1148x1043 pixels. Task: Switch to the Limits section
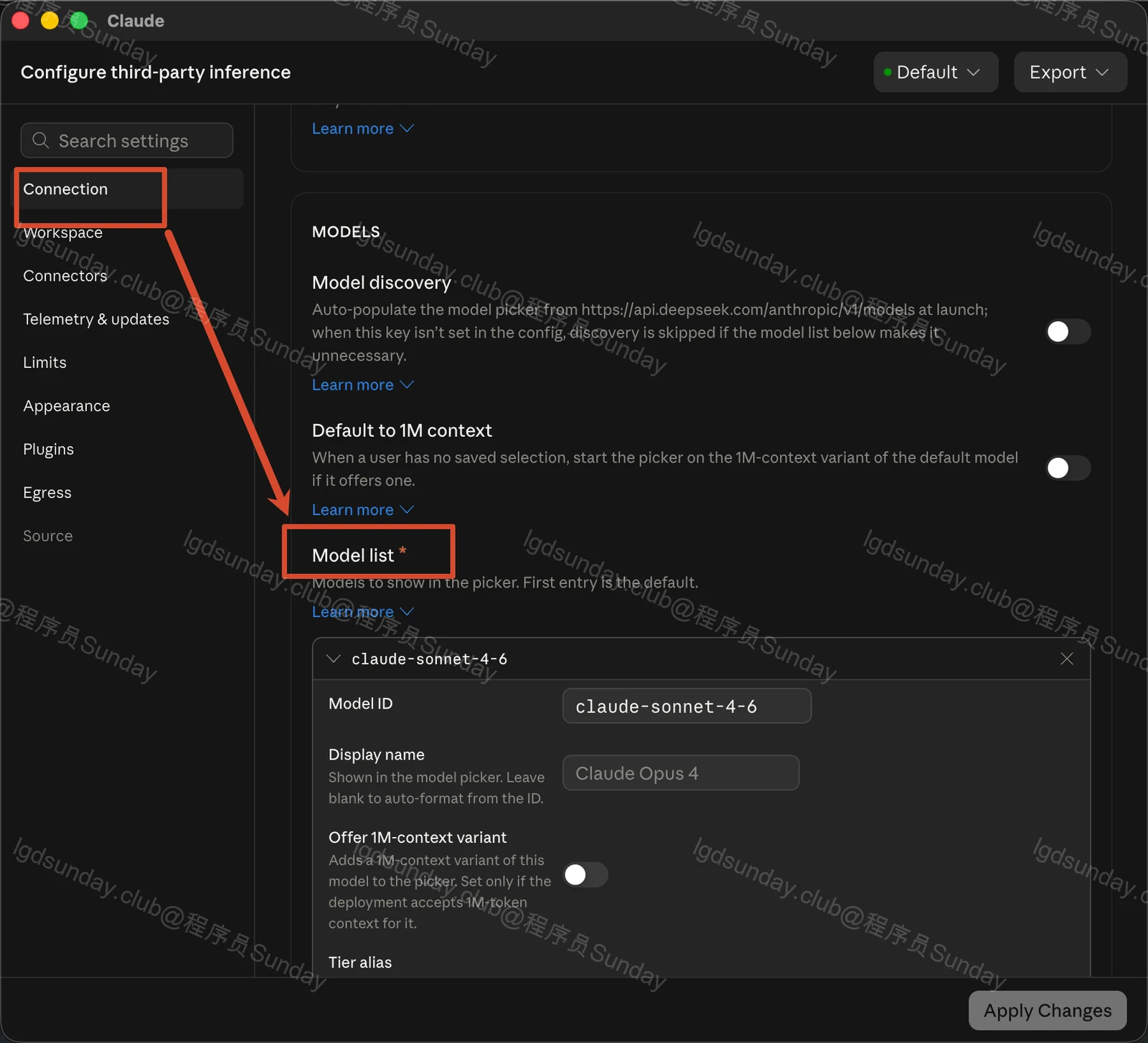pyautogui.click(x=44, y=362)
